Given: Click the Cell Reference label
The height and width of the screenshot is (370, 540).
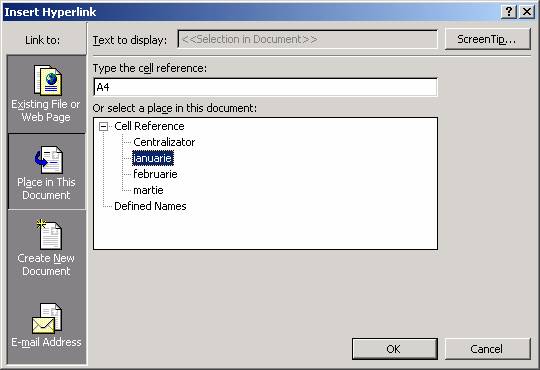Looking at the screenshot, I should click(x=149, y=126).
